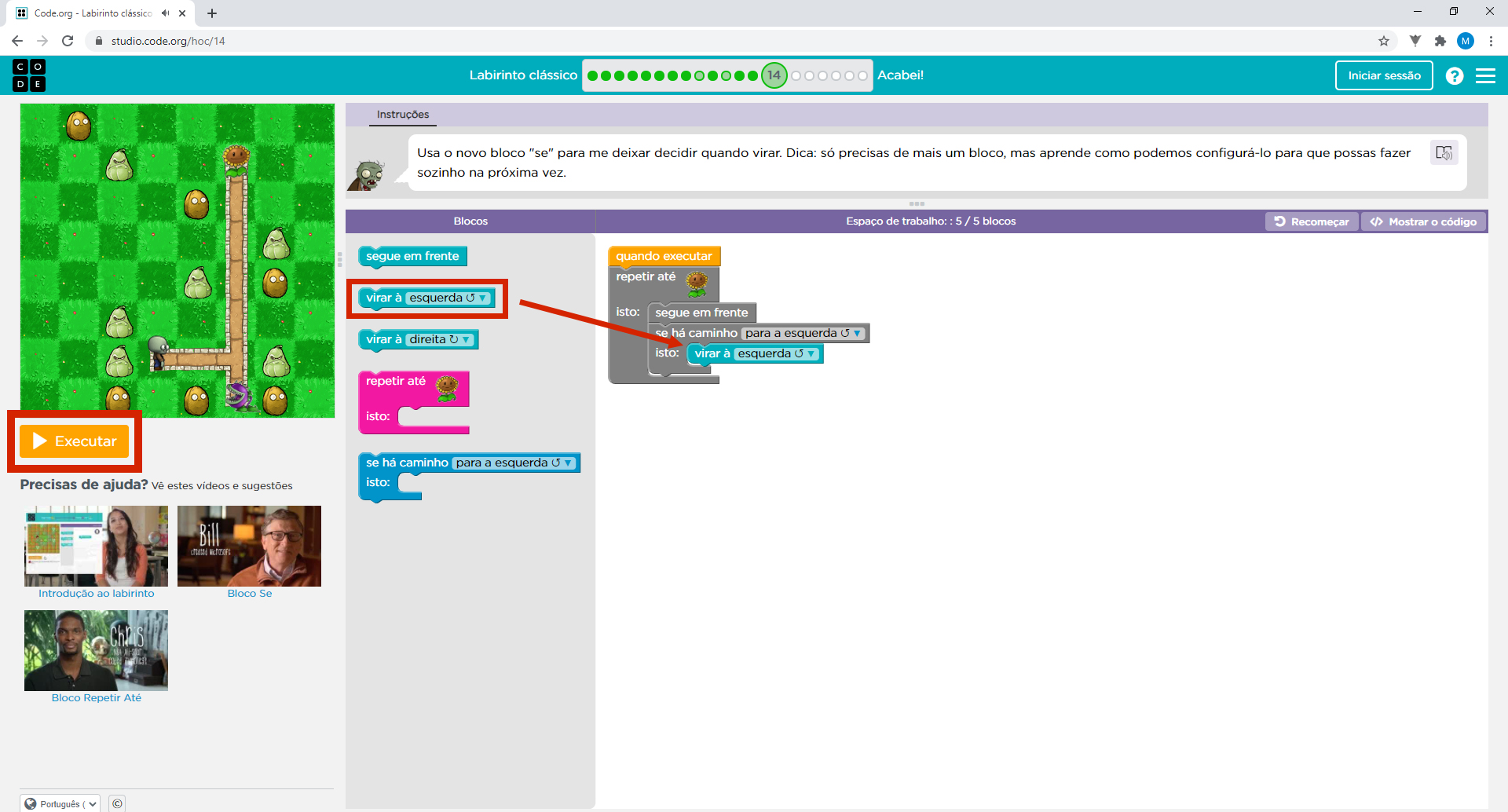Open a new browser tab with plus
The width and height of the screenshot is (1508, 812).
point(212,13)
